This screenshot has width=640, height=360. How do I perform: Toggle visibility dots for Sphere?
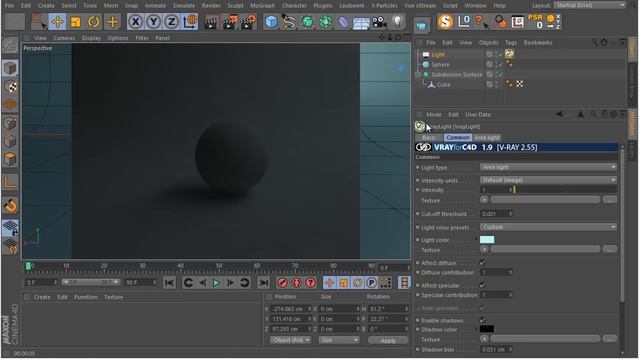[497, 64]
